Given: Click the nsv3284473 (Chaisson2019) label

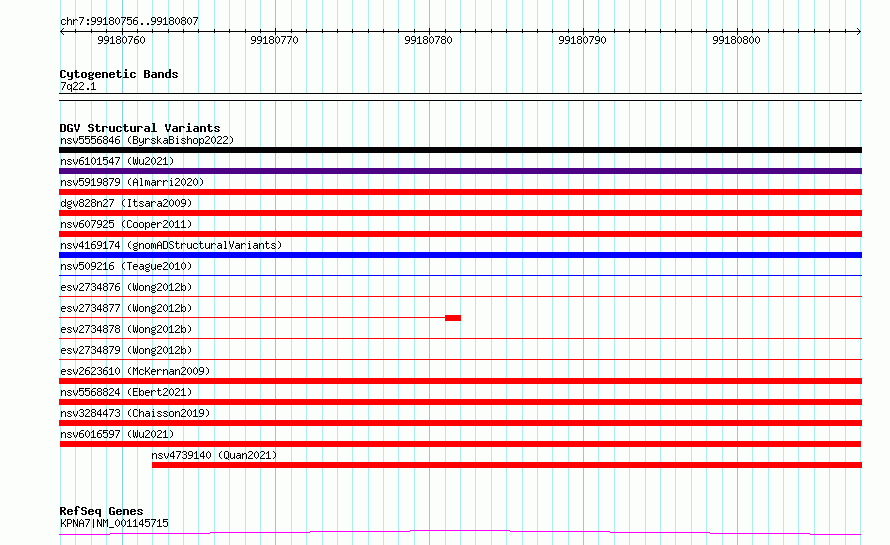Looking at the screenshot, I should coord(135,413).
